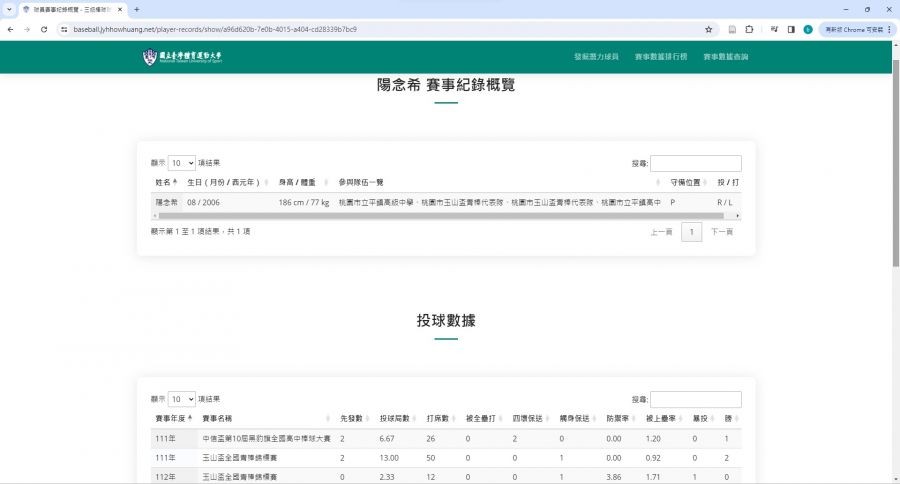This screenshot has height=484, width=900.
Task: Bookmark this page with the star icon
Action: 709,29
